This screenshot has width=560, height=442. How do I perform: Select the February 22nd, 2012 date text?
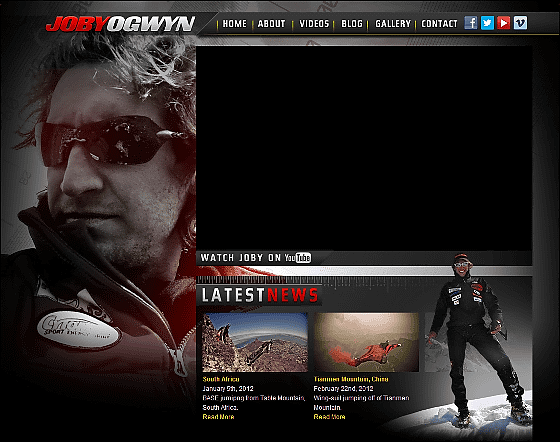(x=344, y=388)
